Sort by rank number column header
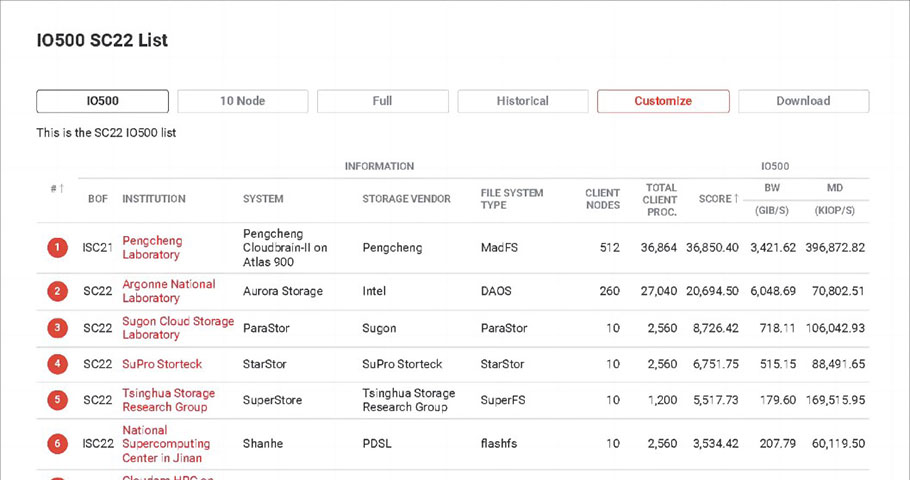This screenshot has height=480, width=910. (x=57, y=188)
